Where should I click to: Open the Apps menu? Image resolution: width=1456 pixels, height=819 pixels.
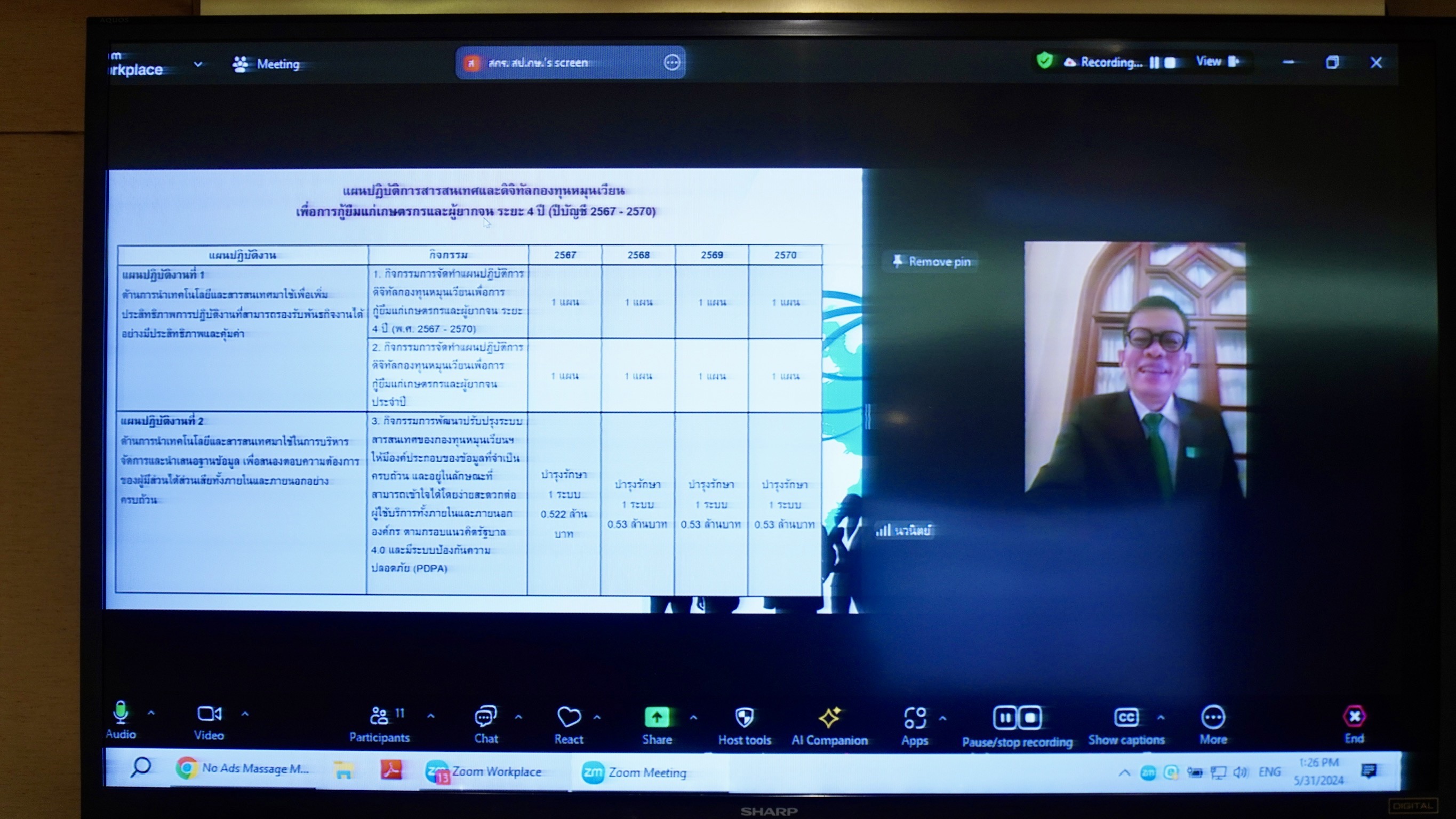(x=915, y=727)
